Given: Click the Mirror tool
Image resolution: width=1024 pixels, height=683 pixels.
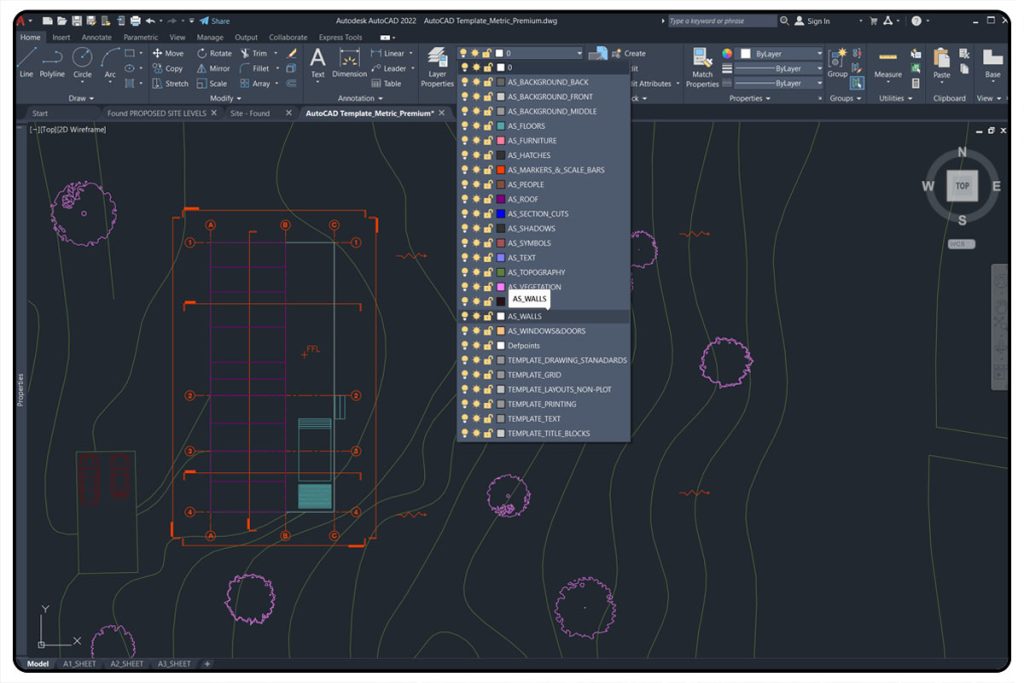Looking at the screenshot, I should (x=214, y=69).
